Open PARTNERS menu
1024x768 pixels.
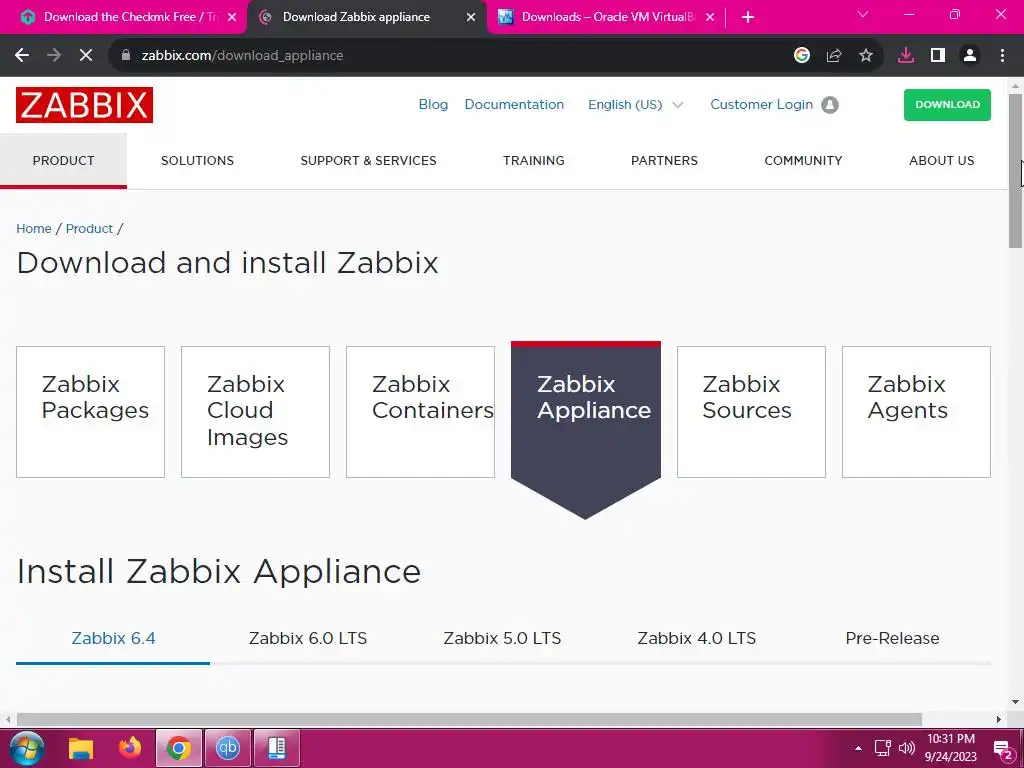click(x=664, y=161)
